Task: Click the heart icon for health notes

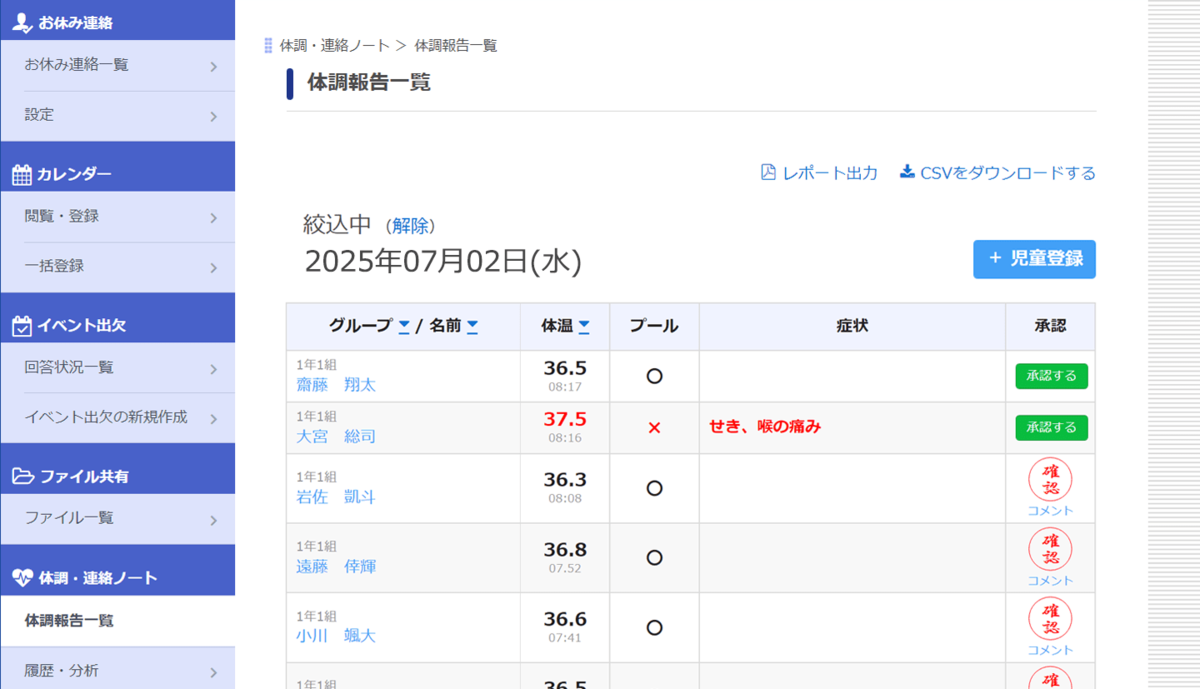Action: pyautogui.click(x=22, y=578)
